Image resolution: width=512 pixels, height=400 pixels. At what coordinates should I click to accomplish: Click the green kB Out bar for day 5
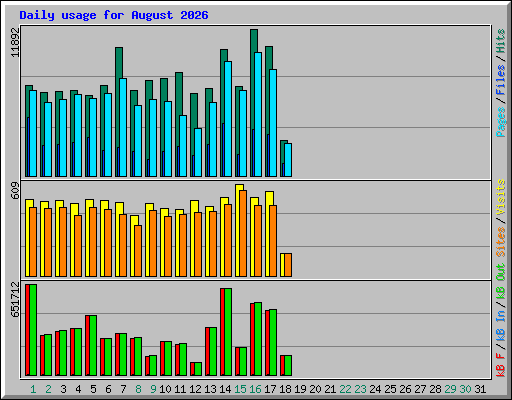pos(93,345)
